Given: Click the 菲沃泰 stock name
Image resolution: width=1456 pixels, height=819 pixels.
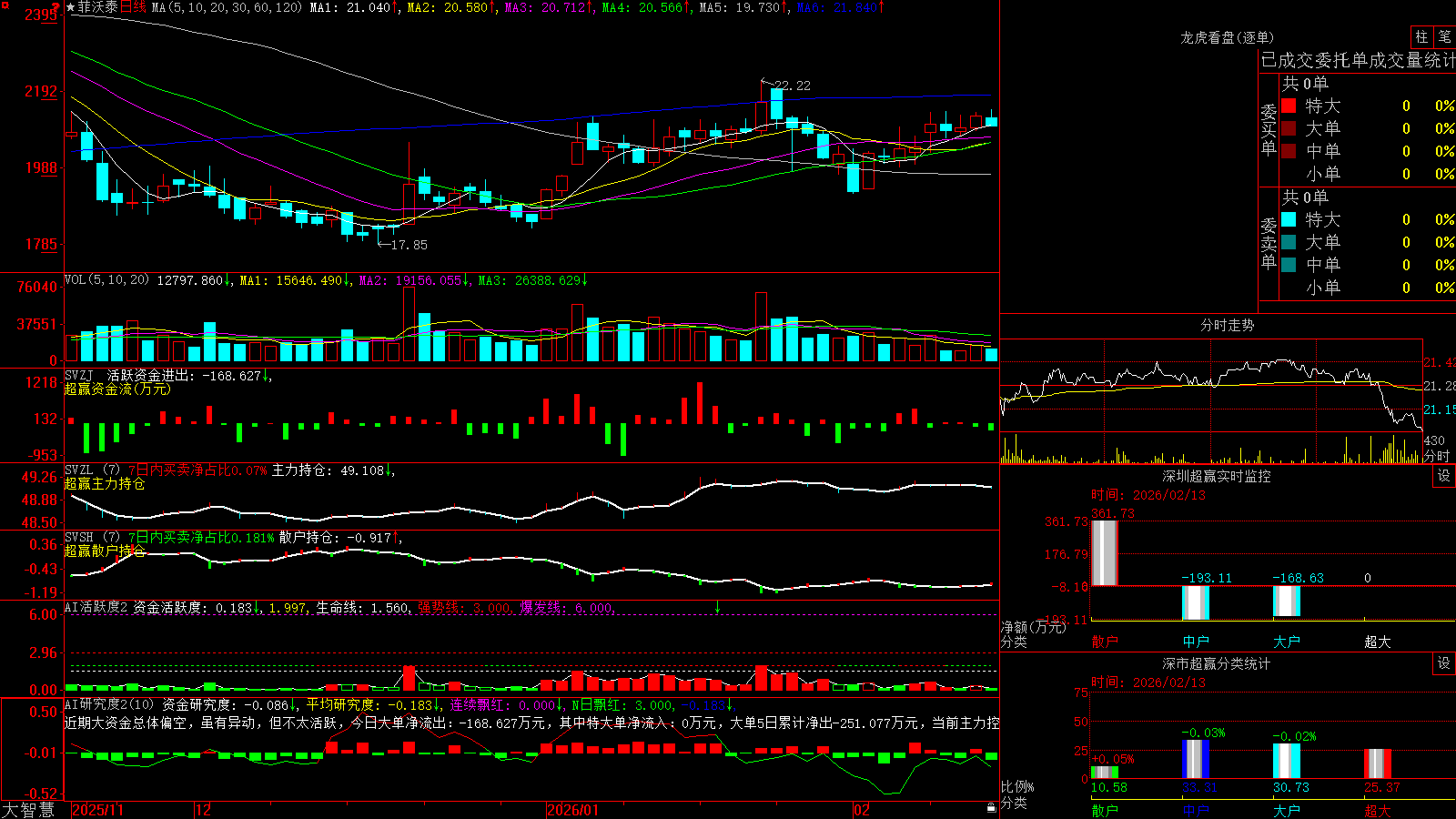Looking at the screenshot, I should click(x=97, y=7).
